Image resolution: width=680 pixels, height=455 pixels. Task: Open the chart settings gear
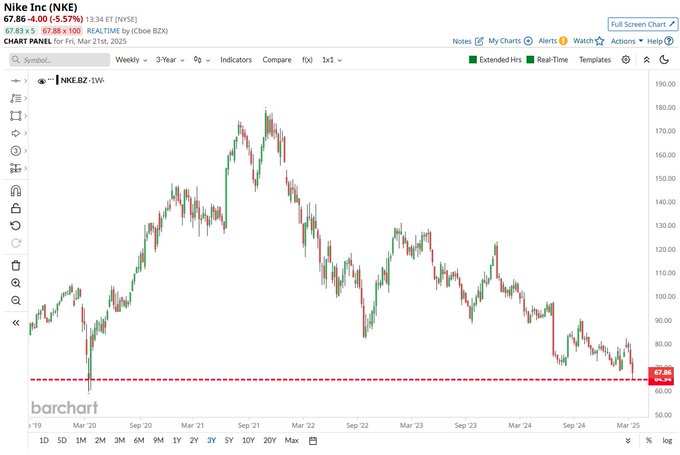626,59
